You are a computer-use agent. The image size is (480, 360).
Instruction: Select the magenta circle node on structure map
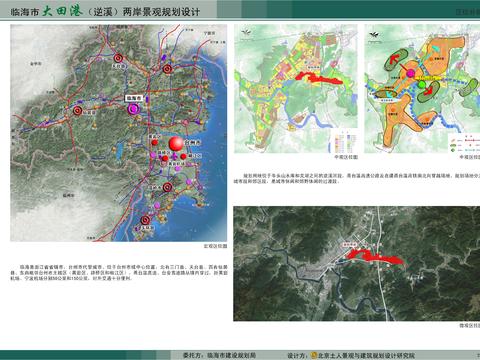(410, 73)
